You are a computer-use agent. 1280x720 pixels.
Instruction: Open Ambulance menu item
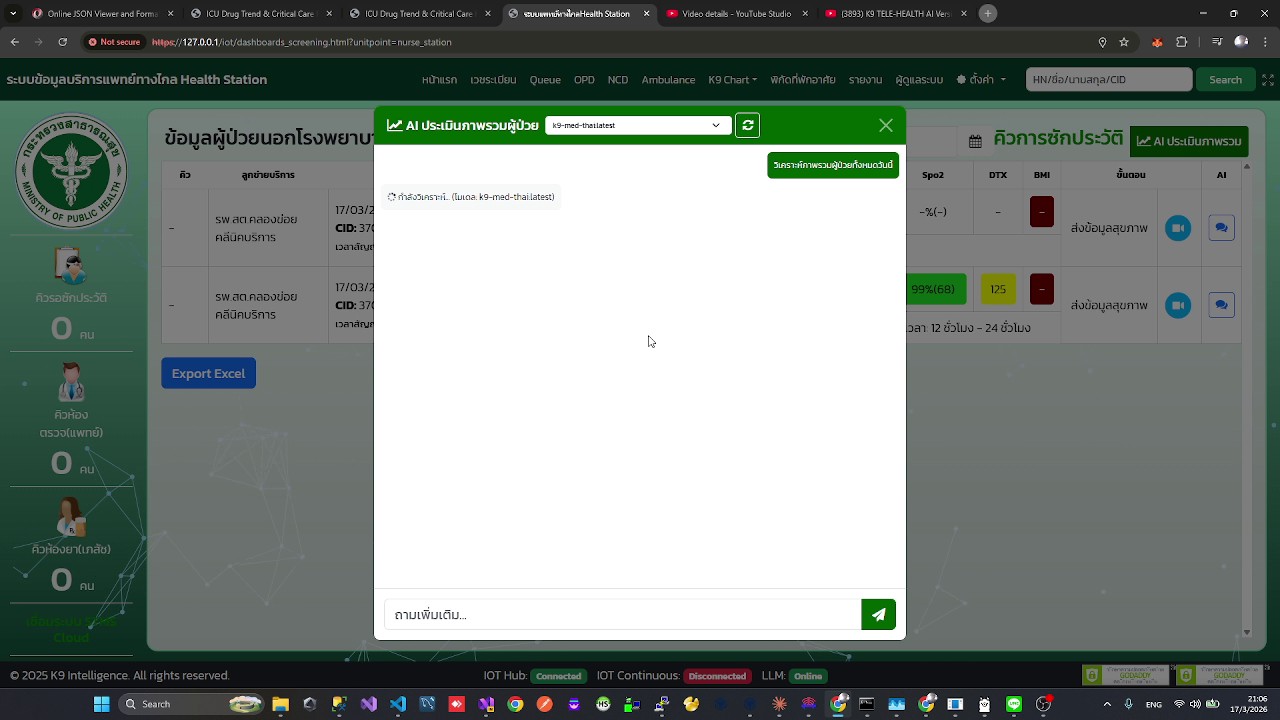pos(668,80)
